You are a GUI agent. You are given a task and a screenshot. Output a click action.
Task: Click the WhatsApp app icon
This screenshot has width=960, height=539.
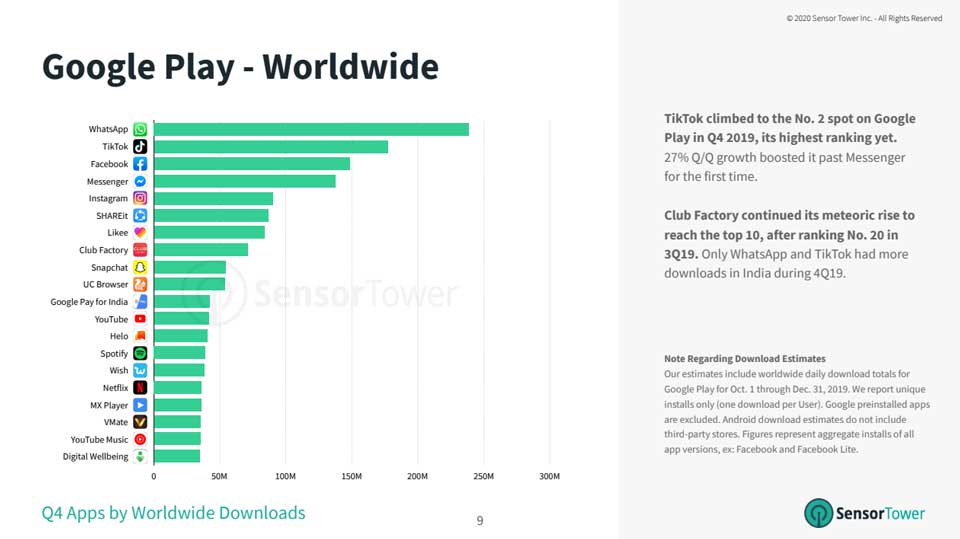[x=140, y=129]
